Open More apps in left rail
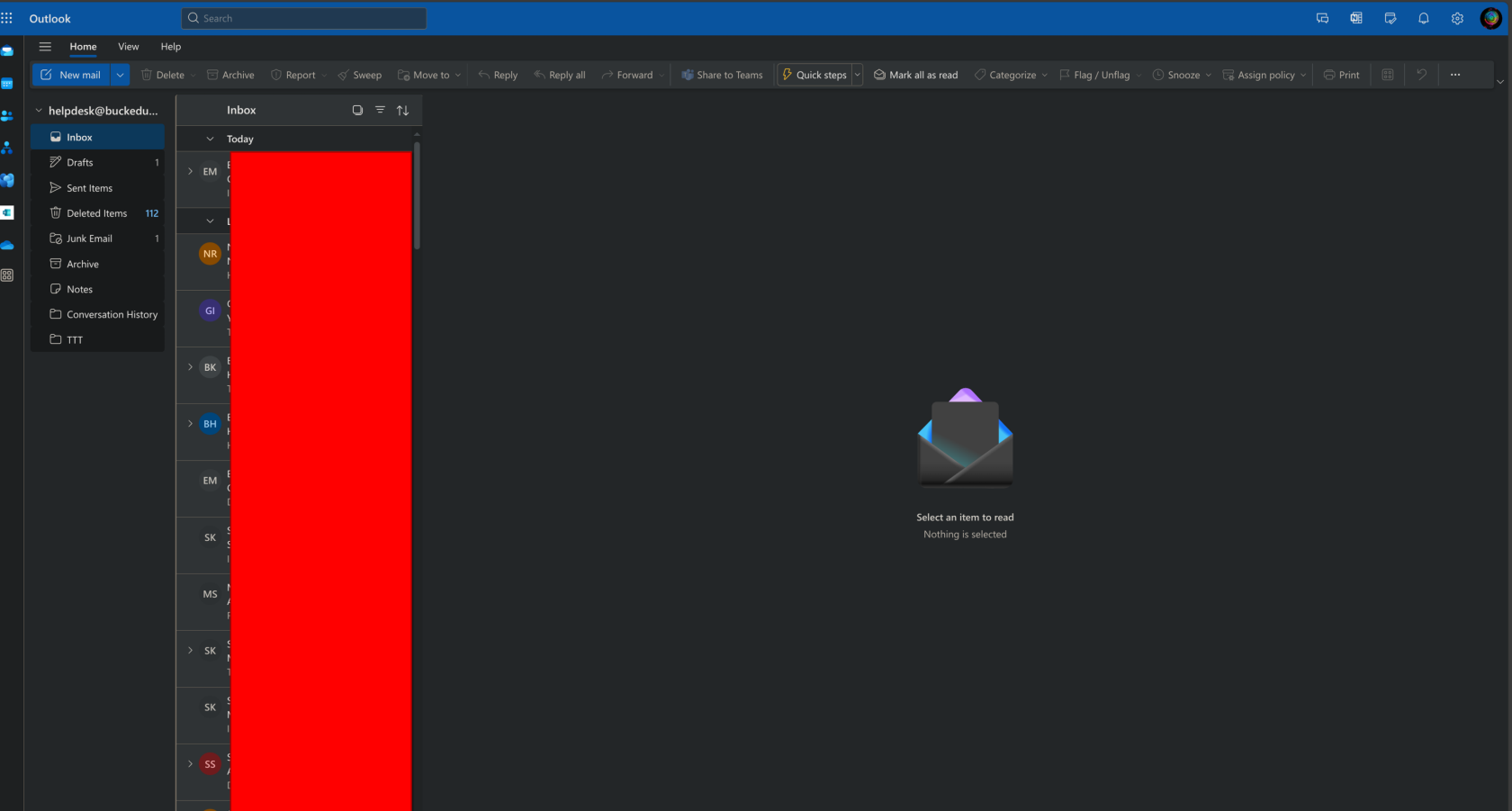1512x811 pixels. (7, 275)
